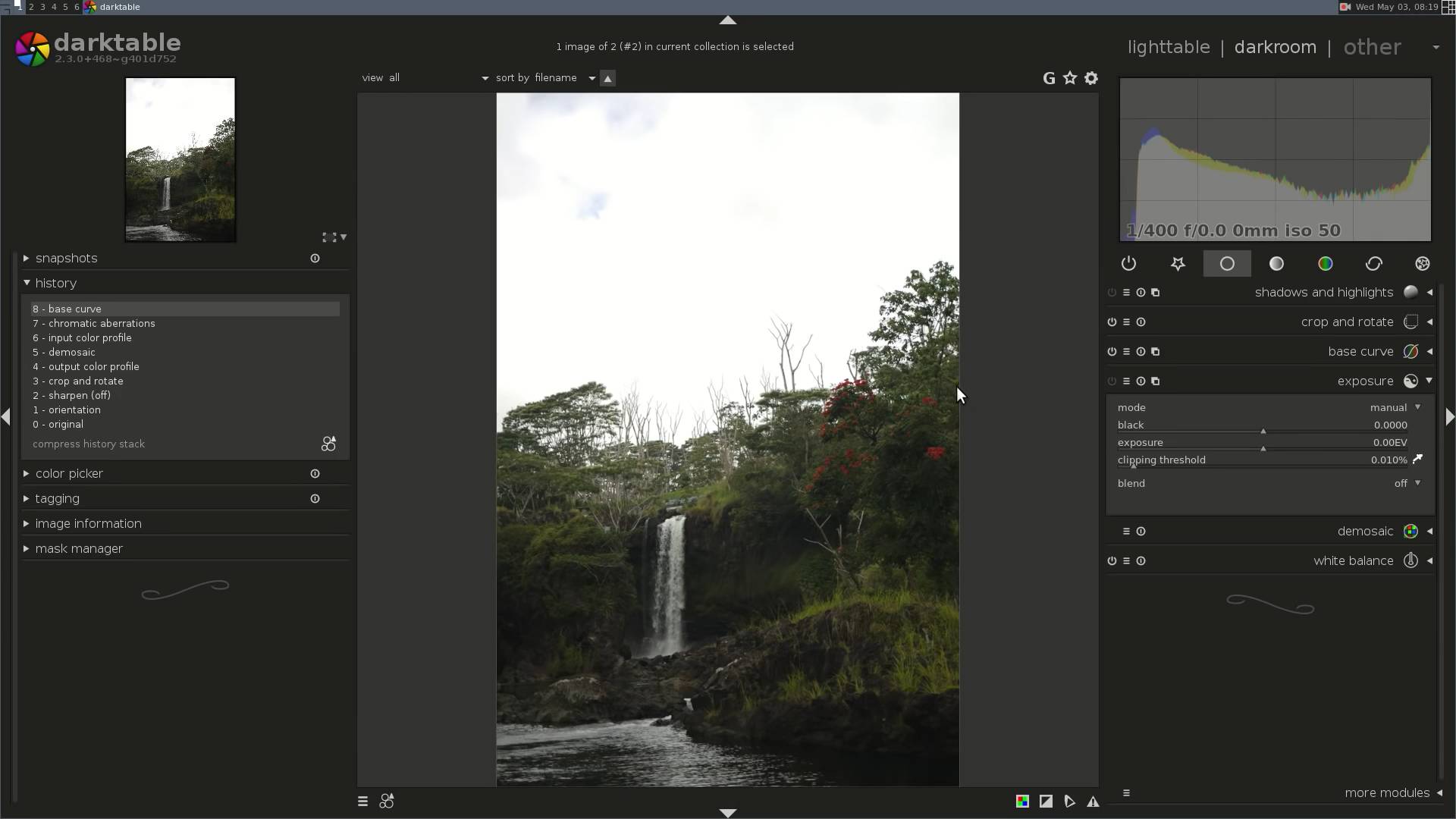Select history item 3 - crop and rotate

pyautogui.click(x=78, y=381)
